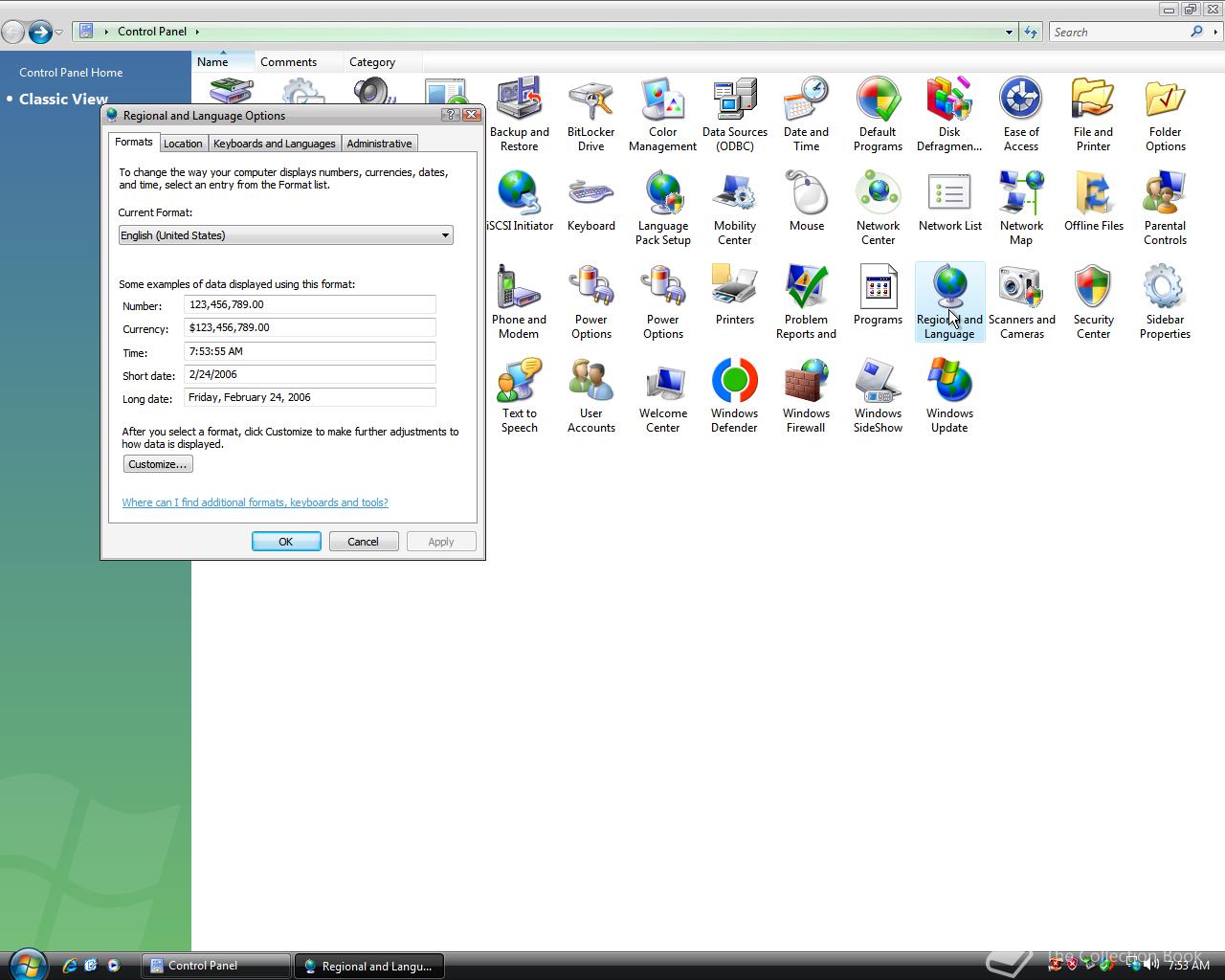Image resolution: width=1225 pixels, height=980 pixels.
Task: Open Network Map
Action: coord(1021,209)
